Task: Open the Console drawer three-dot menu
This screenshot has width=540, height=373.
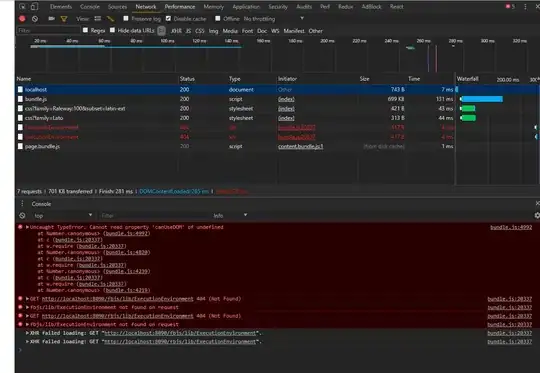Action: (22, 204)
